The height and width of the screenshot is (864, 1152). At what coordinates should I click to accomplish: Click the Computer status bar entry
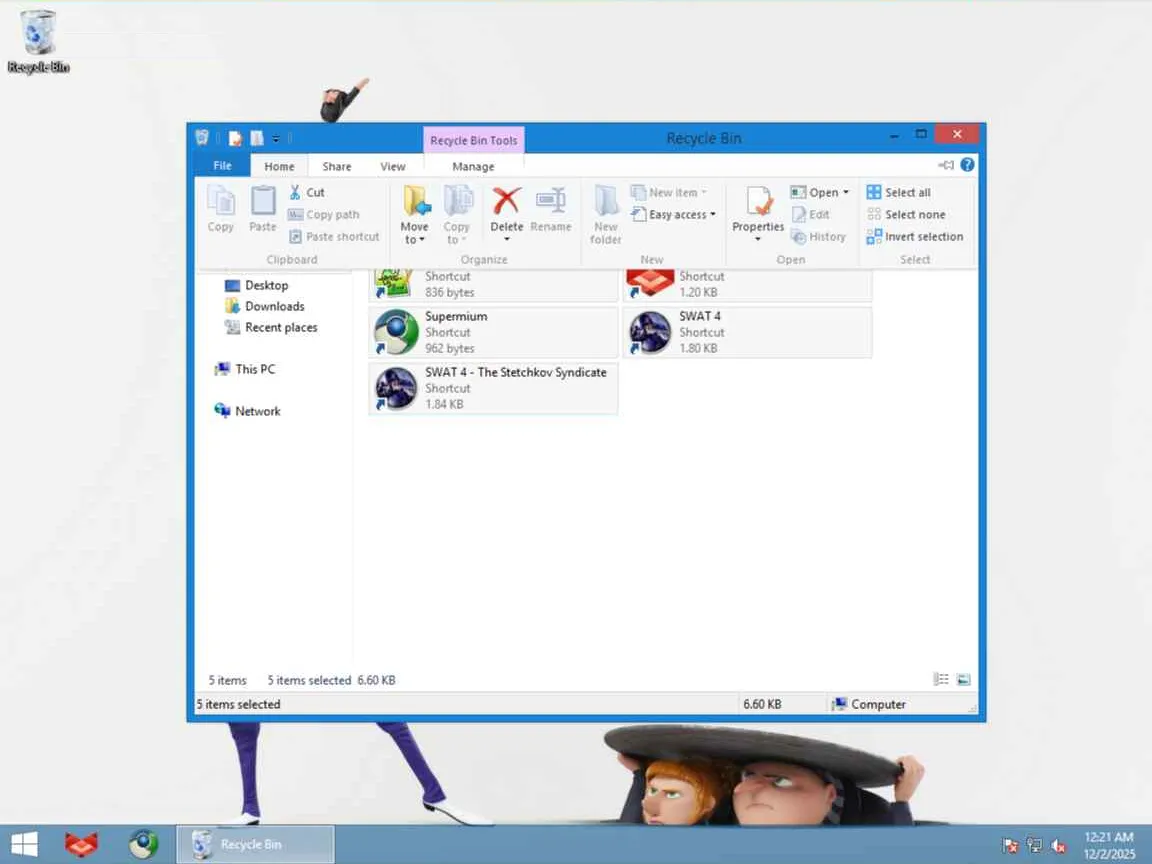tap(869, 705)
